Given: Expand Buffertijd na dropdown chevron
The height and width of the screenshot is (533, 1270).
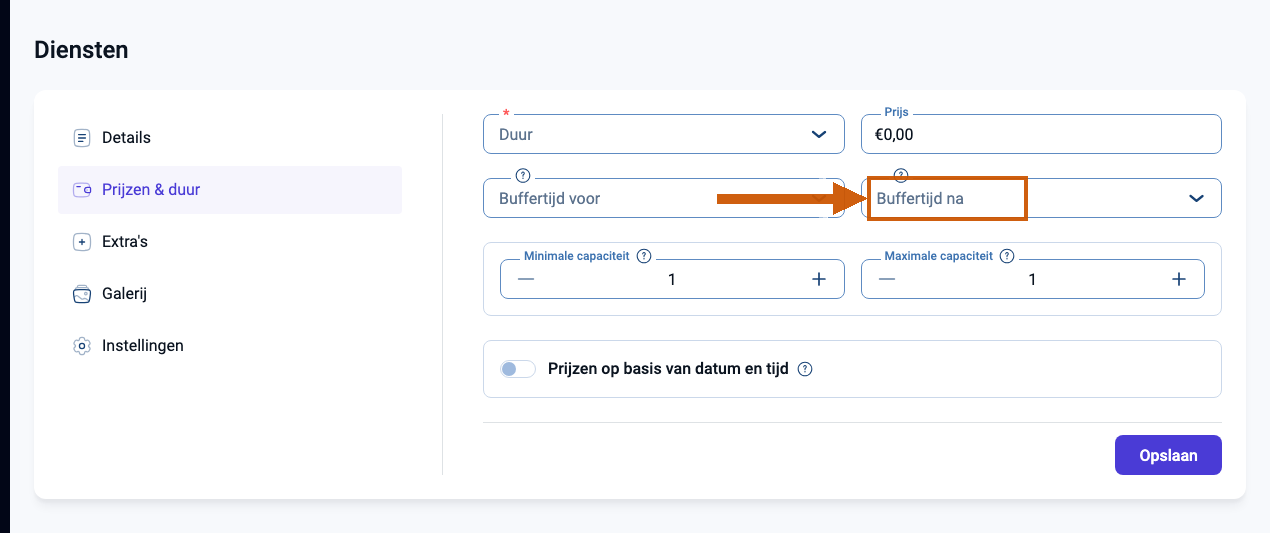Looking at the screenshot, I should (1197, 198).
